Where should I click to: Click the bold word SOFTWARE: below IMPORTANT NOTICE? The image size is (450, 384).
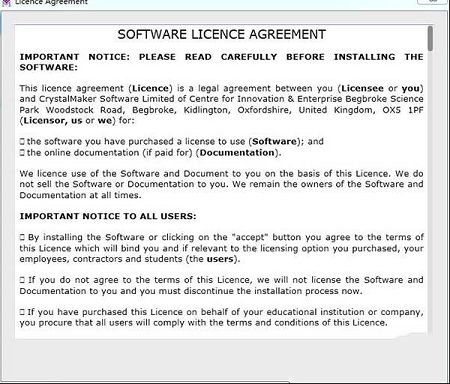click(48, 67)
